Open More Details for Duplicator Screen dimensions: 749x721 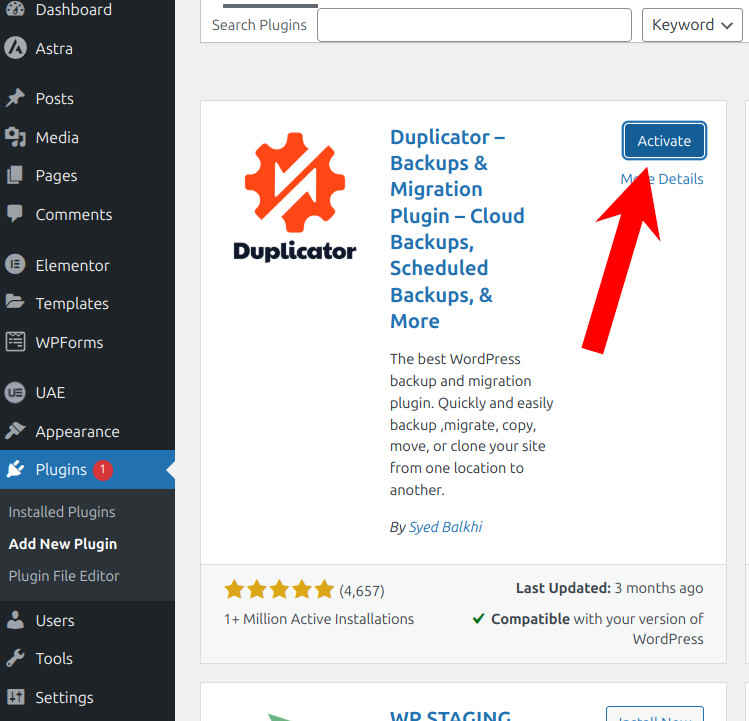coord(662,179)
